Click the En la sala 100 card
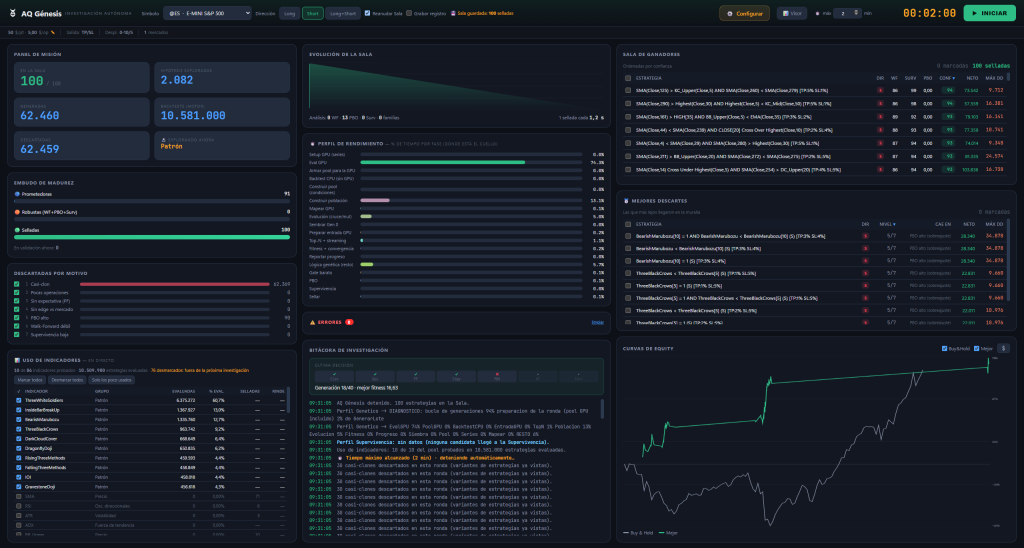1024x548 pixels. [x=82, y=78]
